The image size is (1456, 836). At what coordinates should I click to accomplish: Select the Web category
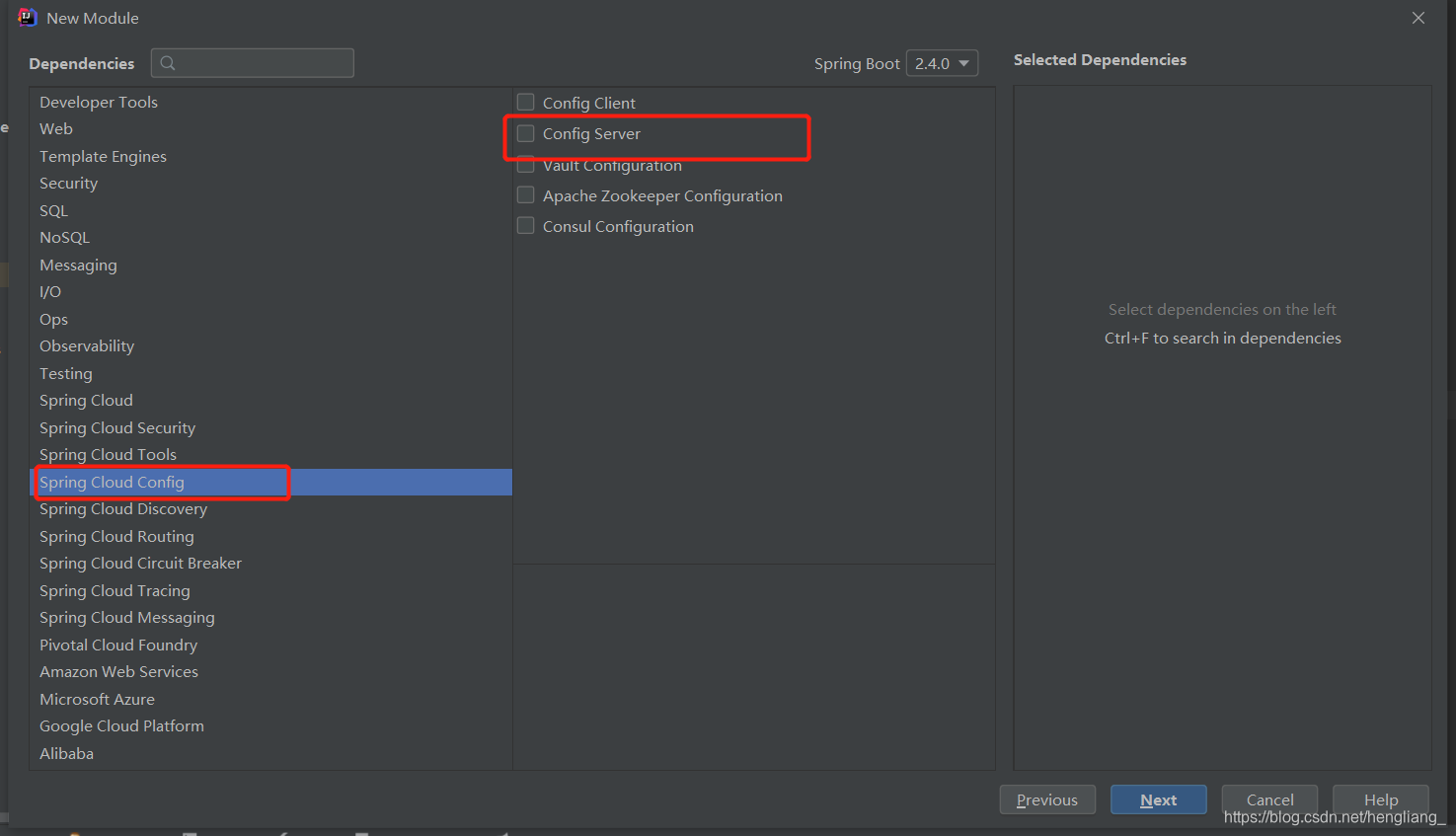click(270, 128)
